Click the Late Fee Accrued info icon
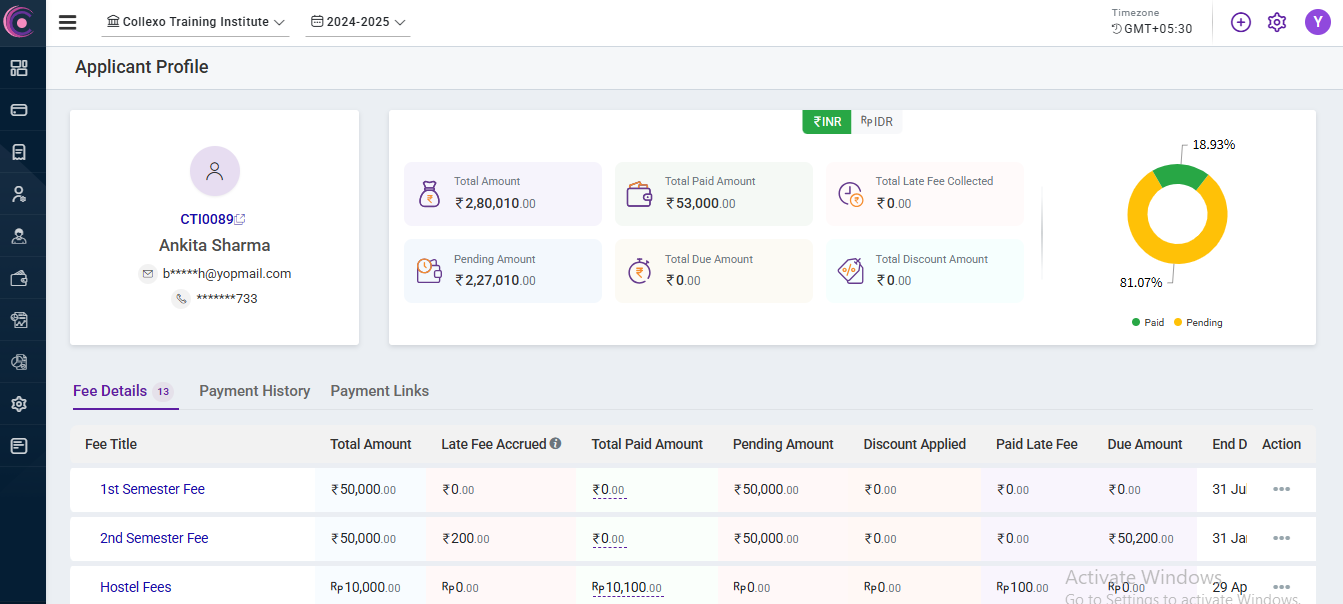This screenshot has height=604, width=1343. coord(555,444)
